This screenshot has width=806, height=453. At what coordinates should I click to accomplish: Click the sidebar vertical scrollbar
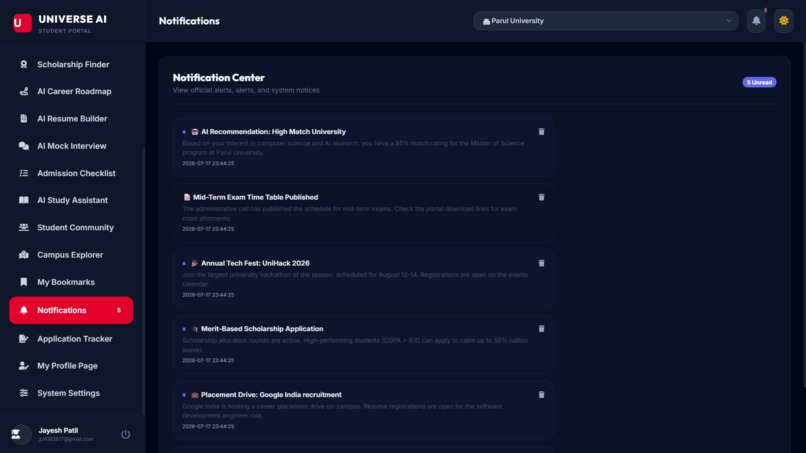143,280
